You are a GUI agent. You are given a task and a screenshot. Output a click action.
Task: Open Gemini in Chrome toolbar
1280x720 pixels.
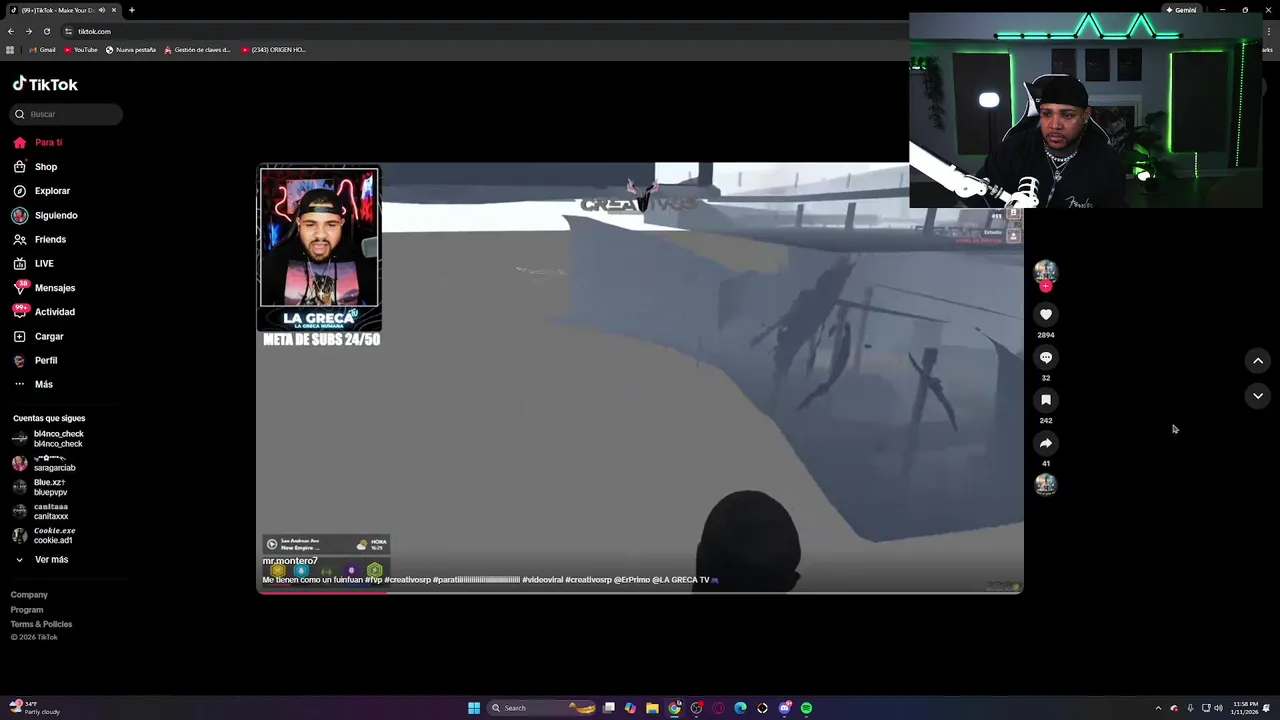(x=1181, y=10)
